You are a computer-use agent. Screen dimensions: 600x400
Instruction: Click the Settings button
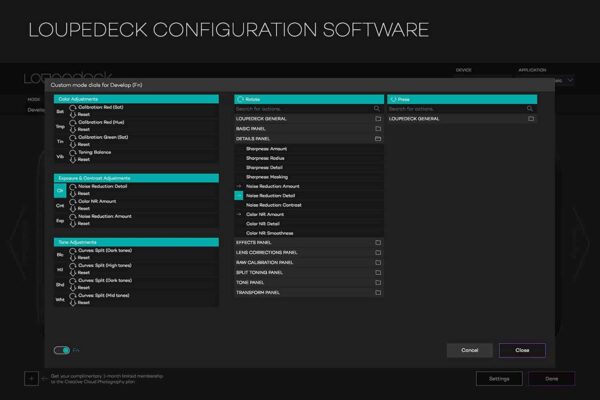(499, 379)
